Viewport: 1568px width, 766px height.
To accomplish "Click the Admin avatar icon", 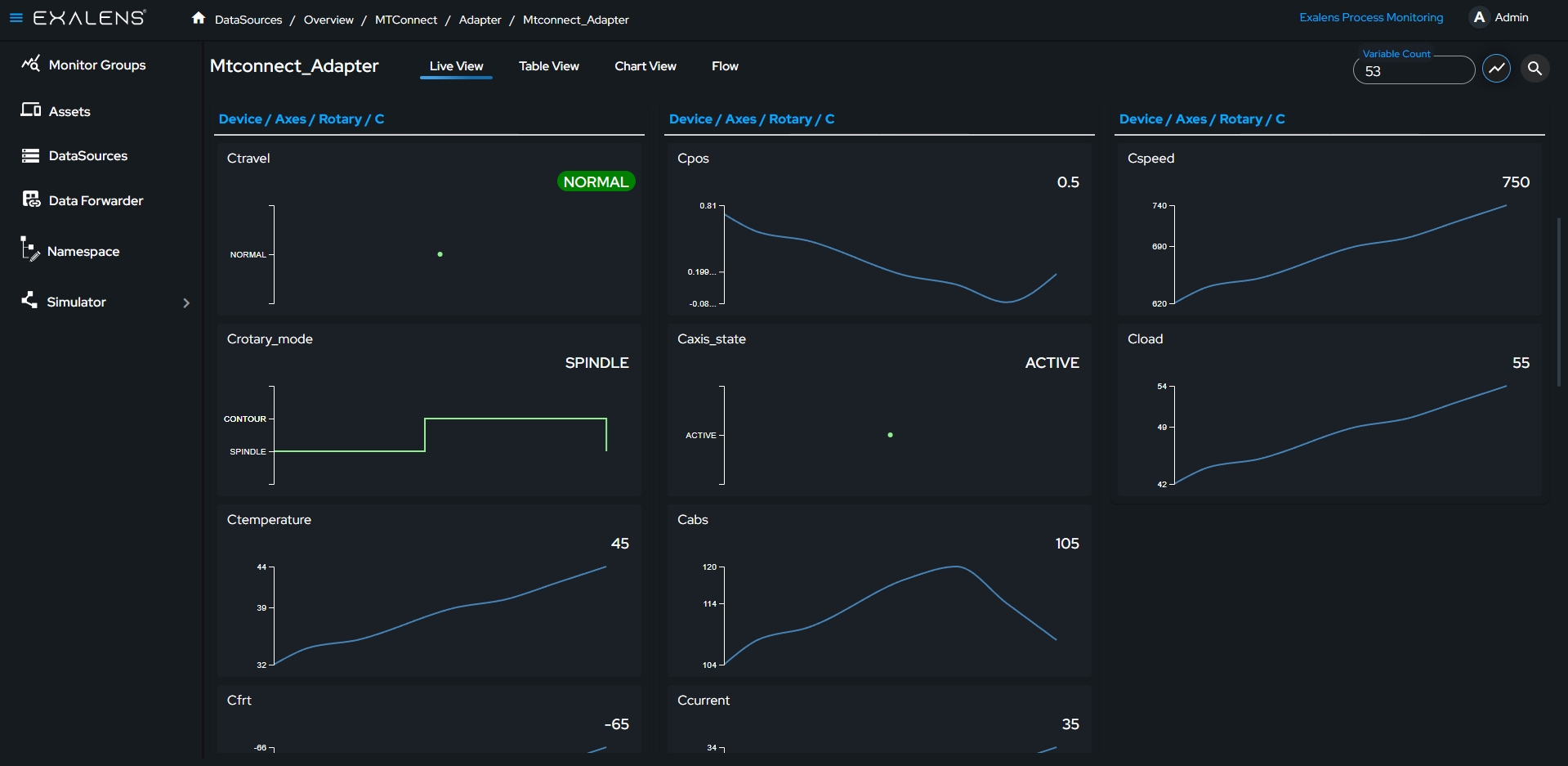I will click(1479, 17).
